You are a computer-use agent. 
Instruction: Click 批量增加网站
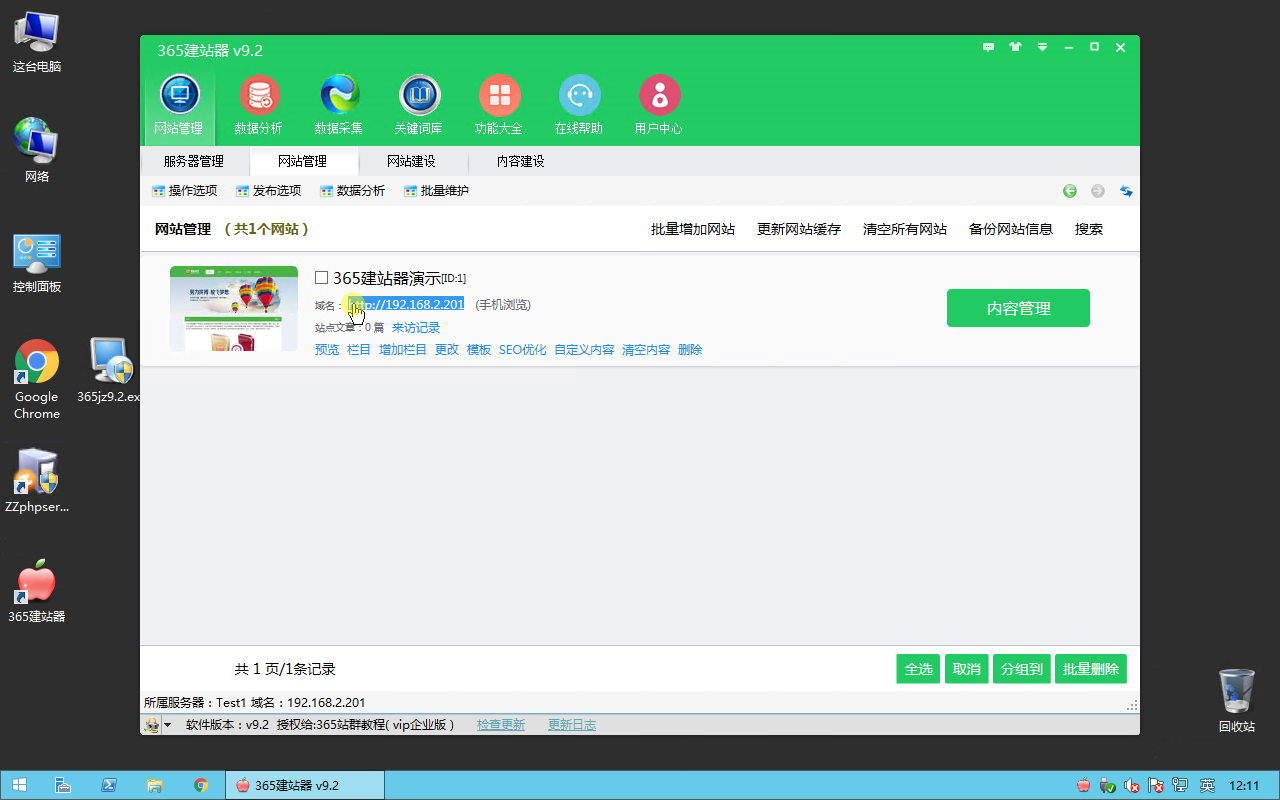693,229
